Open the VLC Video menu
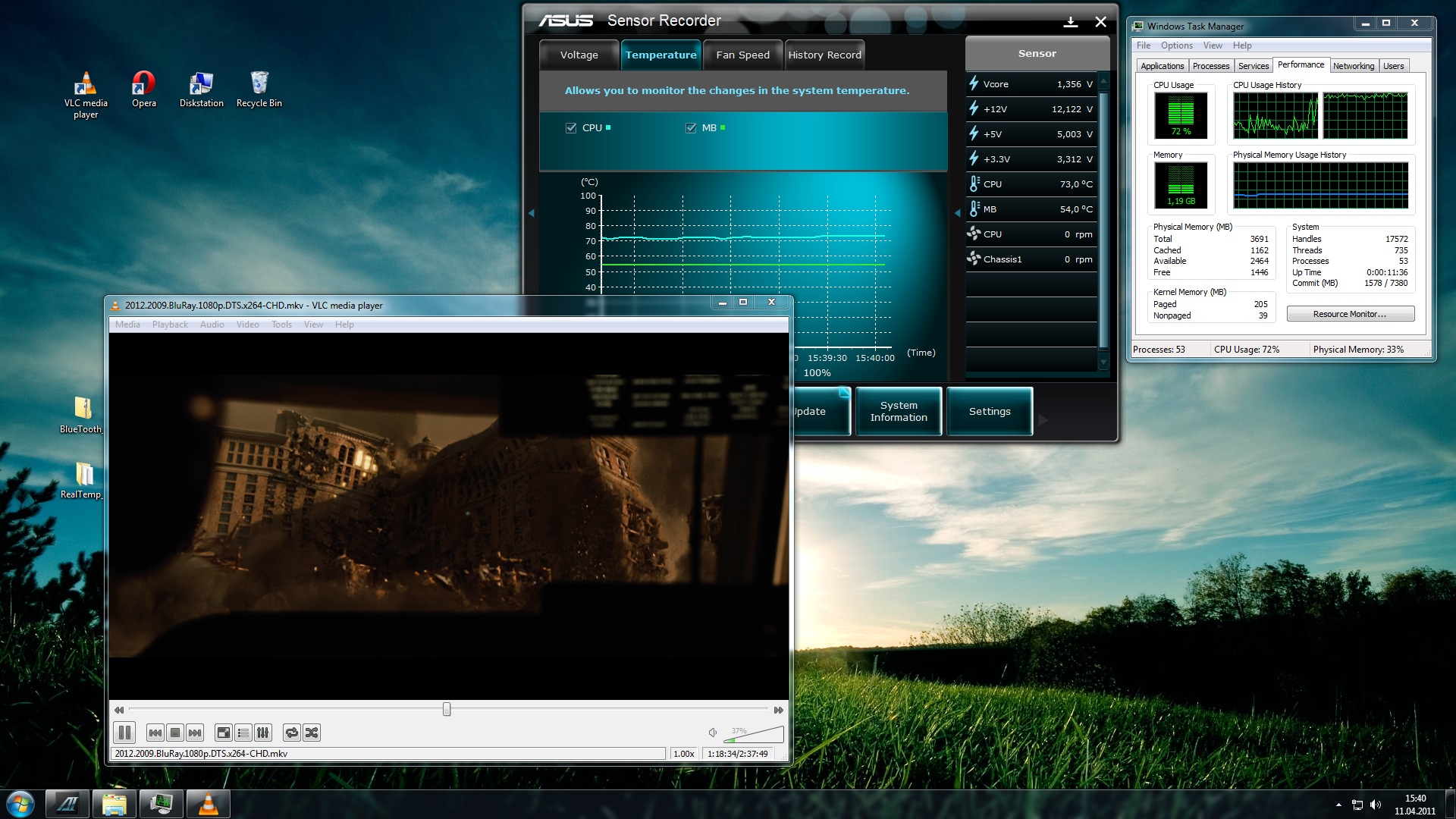 click(248, 325)
